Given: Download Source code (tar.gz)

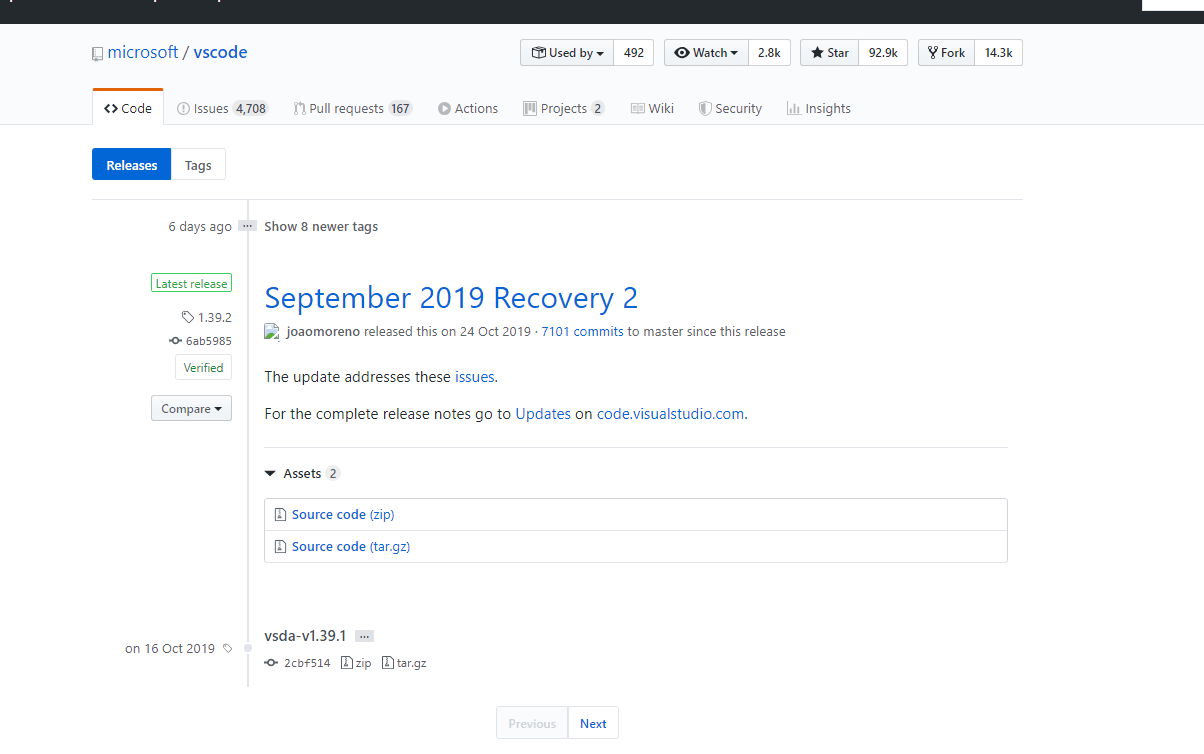Looking at the screenshot, I should 351,546.
